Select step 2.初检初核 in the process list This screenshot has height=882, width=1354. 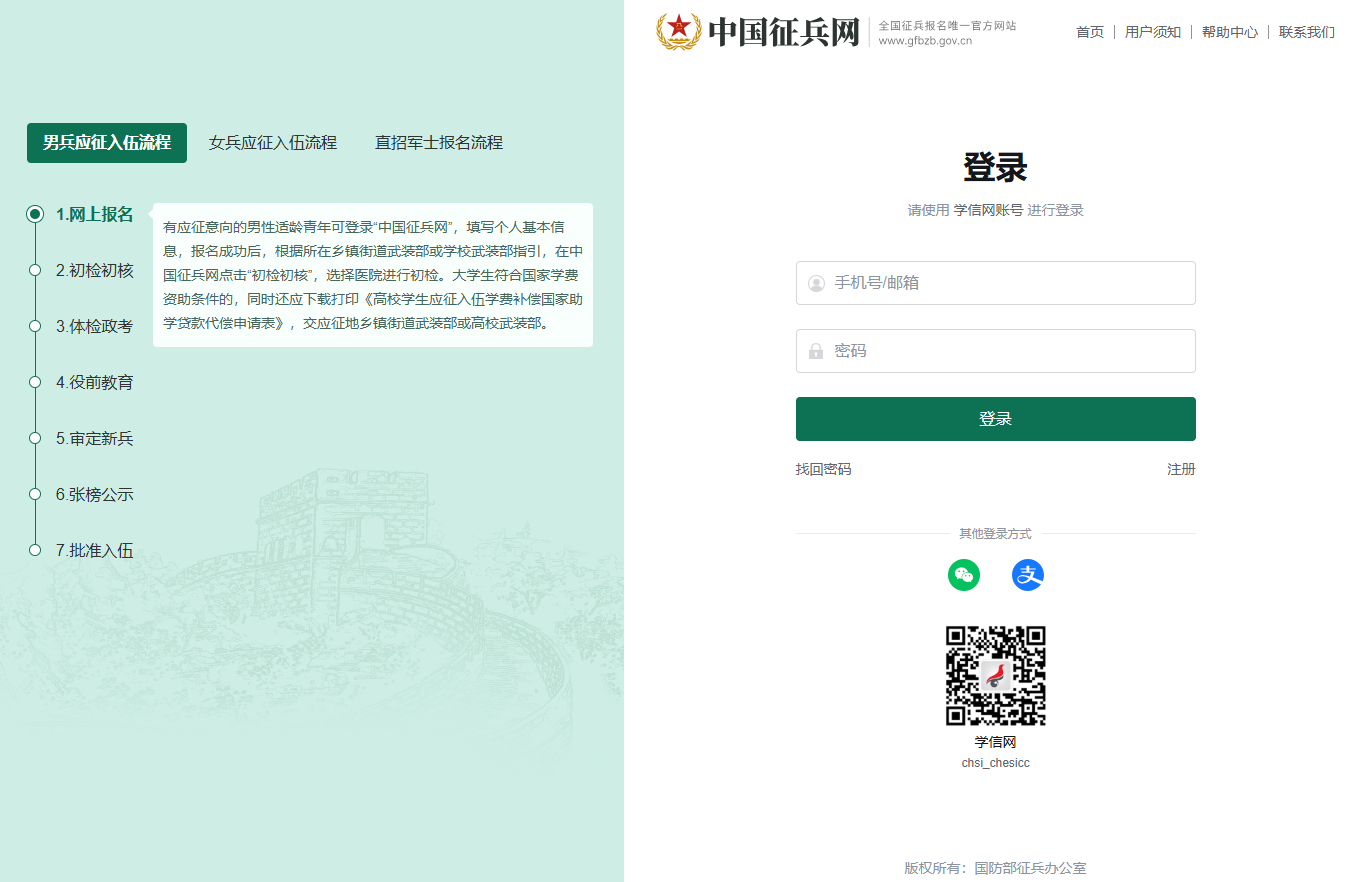coord(94,270)
